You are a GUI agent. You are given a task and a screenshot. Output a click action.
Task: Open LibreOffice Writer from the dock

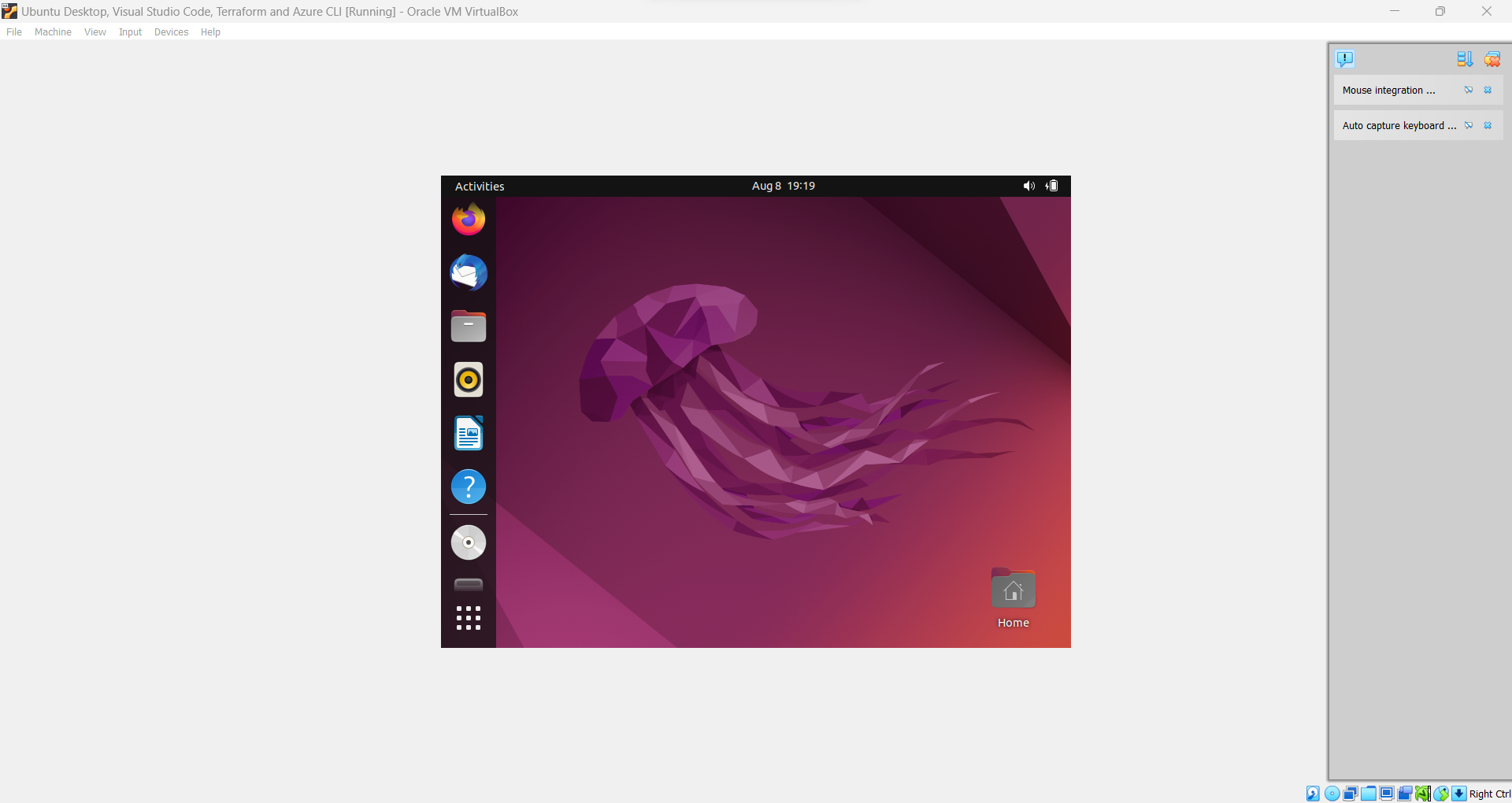[x=469, y=433]
